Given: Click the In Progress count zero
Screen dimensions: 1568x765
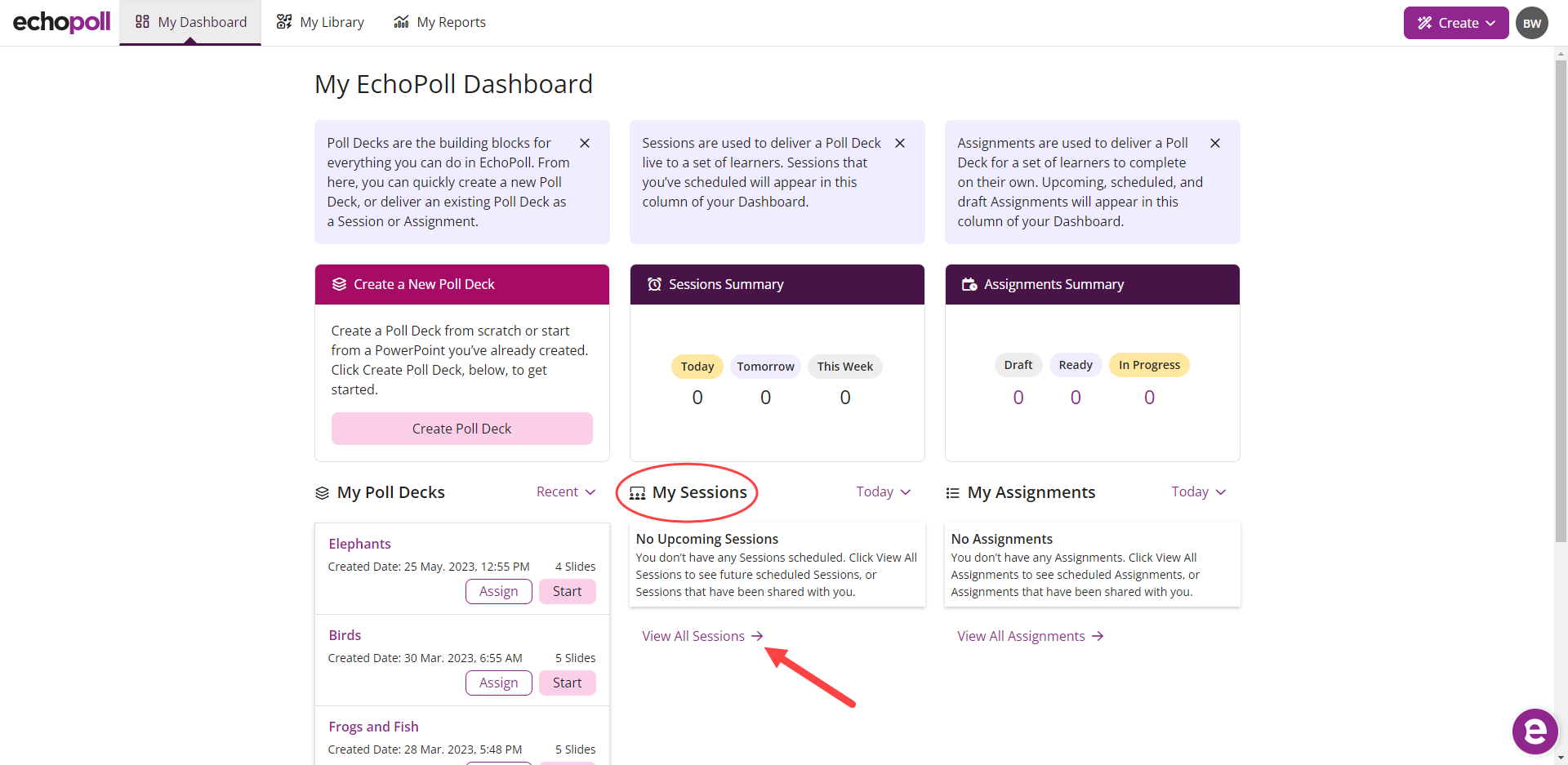Looking at the screenshot, I should pos(1149,398).
